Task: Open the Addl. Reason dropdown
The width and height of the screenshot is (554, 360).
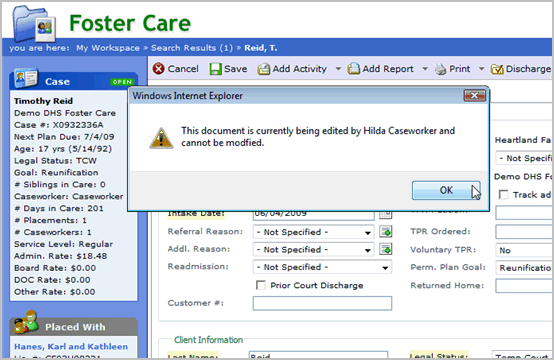Action: (x=313, y=249)
